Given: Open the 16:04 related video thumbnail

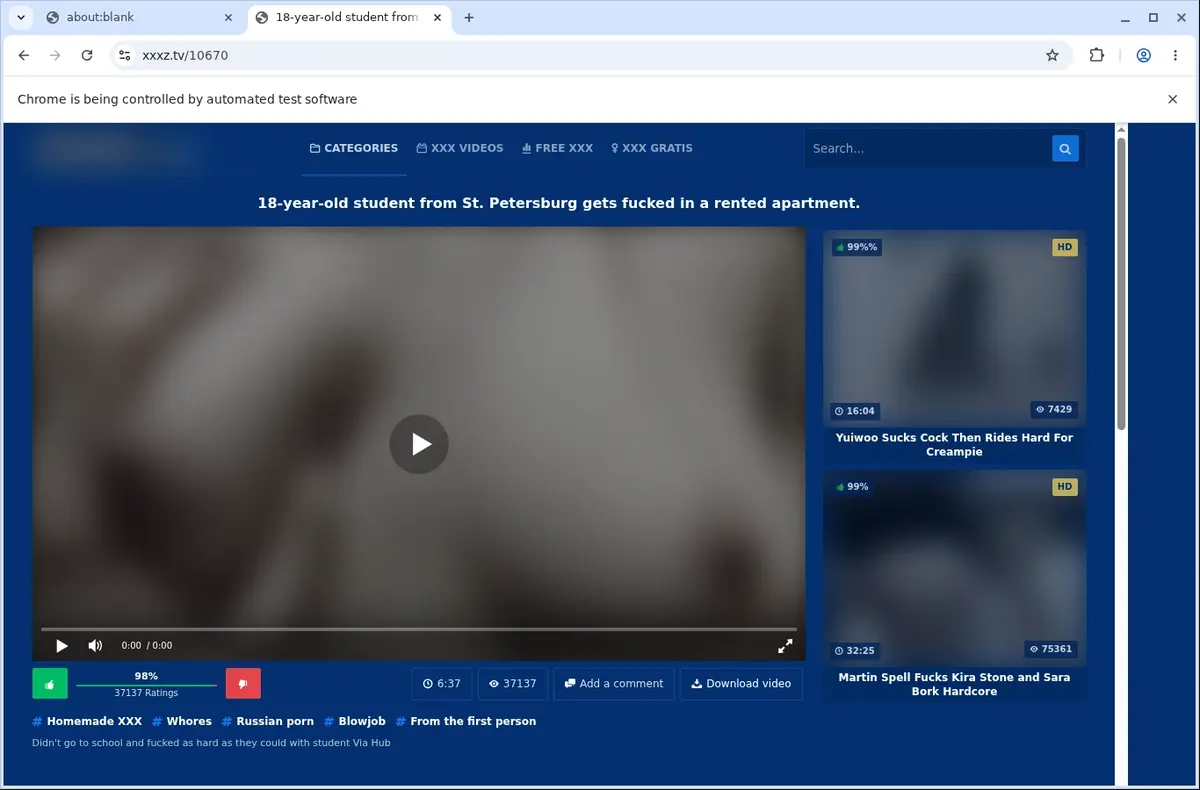Looking at the screenshot, I should (954, 328).
